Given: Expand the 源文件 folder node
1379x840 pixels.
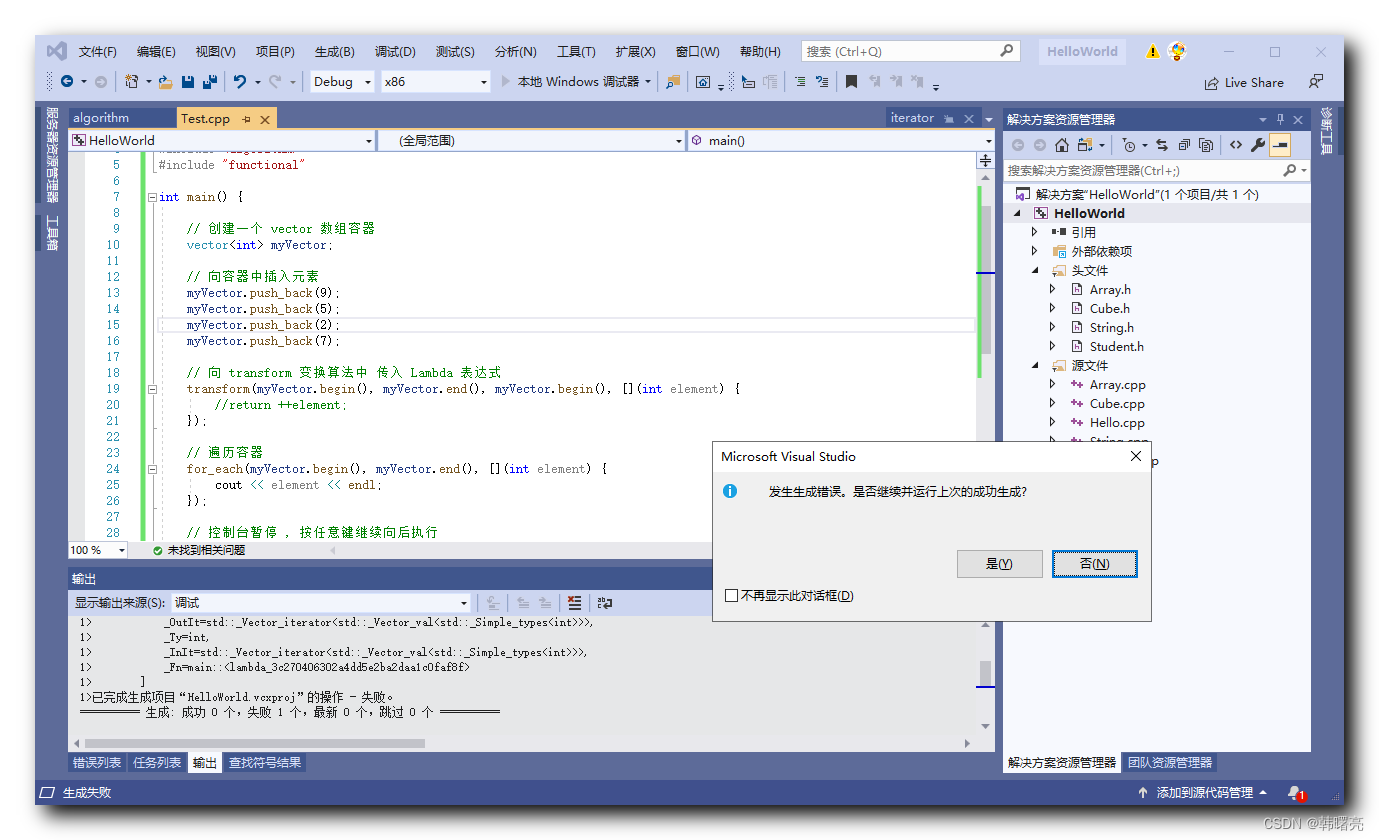Looking at the screenshot, I should coord(1035,365).
